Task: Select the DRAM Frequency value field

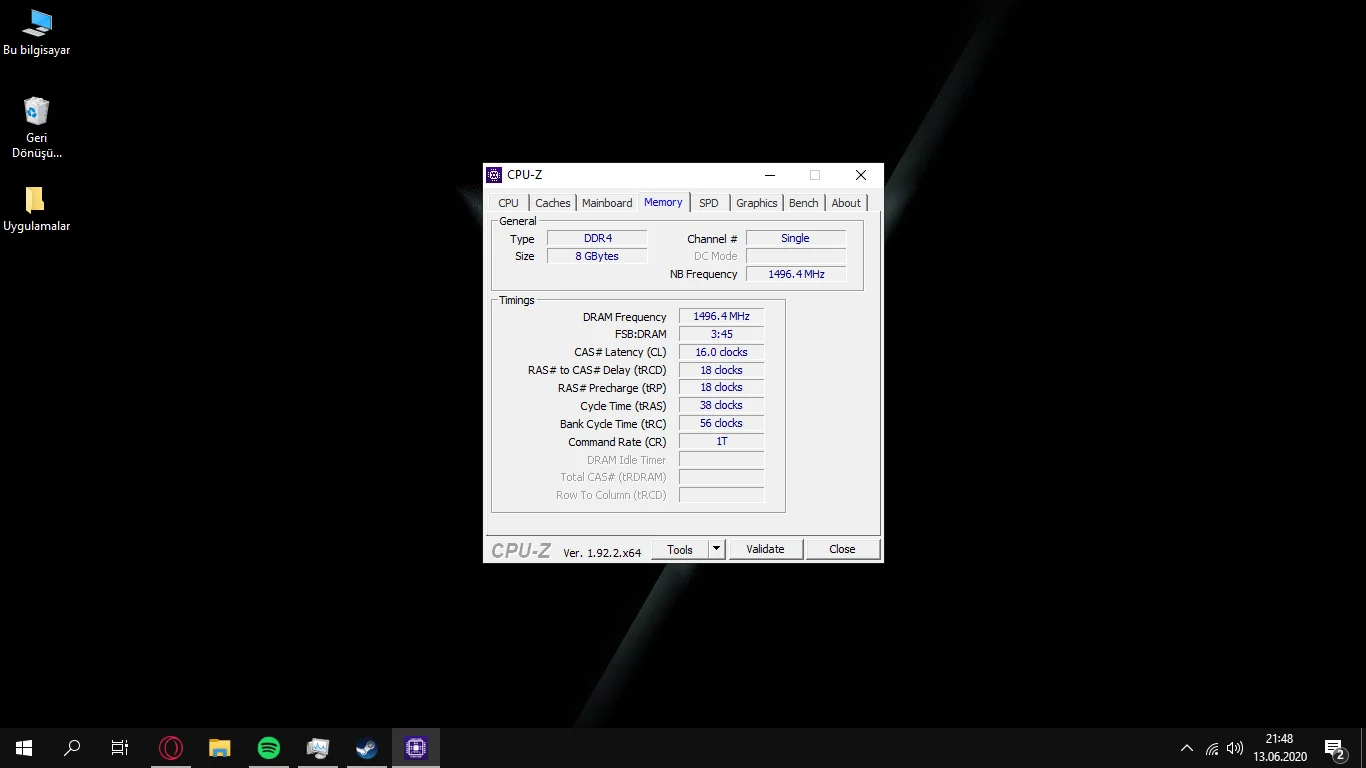Action: tap(720, 315)
